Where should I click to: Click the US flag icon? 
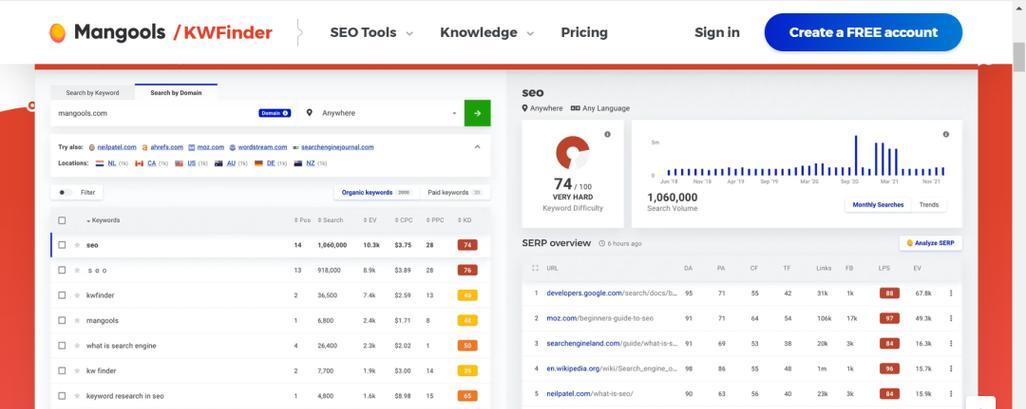pos(179,163)
